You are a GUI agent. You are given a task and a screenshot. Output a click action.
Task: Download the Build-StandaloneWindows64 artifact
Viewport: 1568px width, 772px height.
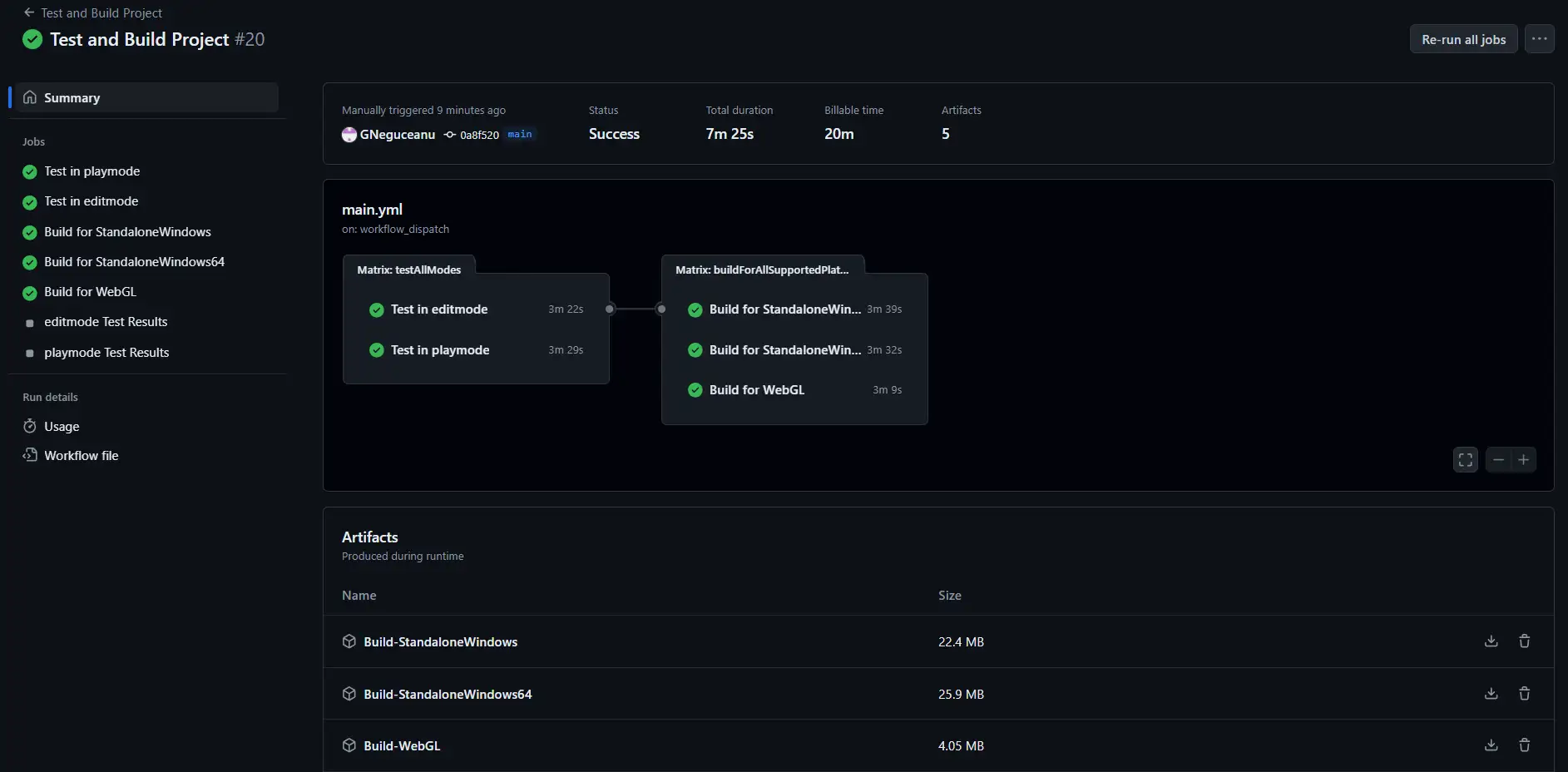[x=1491, y=693]
